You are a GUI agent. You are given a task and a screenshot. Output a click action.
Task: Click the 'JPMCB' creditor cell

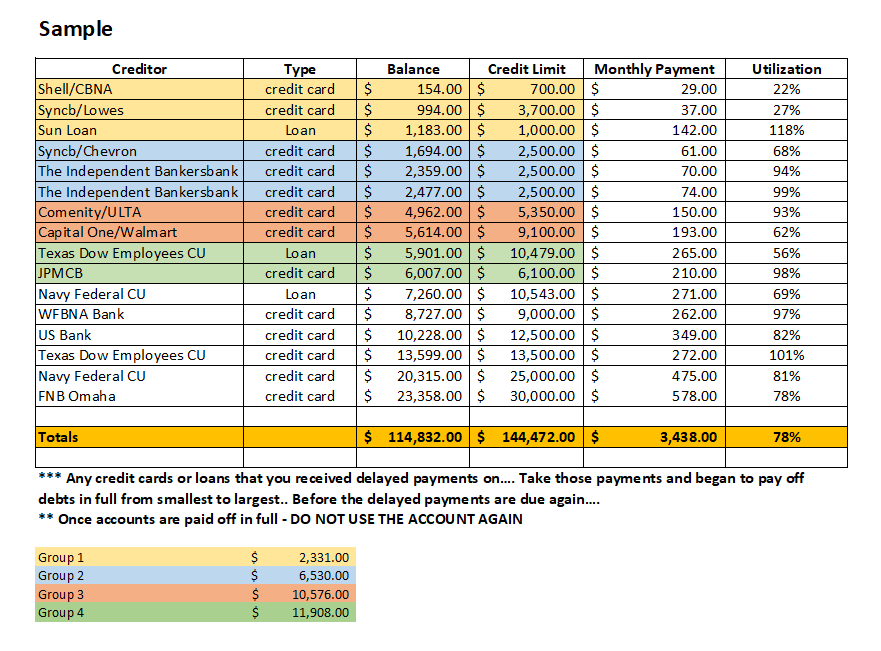[139, 274]
